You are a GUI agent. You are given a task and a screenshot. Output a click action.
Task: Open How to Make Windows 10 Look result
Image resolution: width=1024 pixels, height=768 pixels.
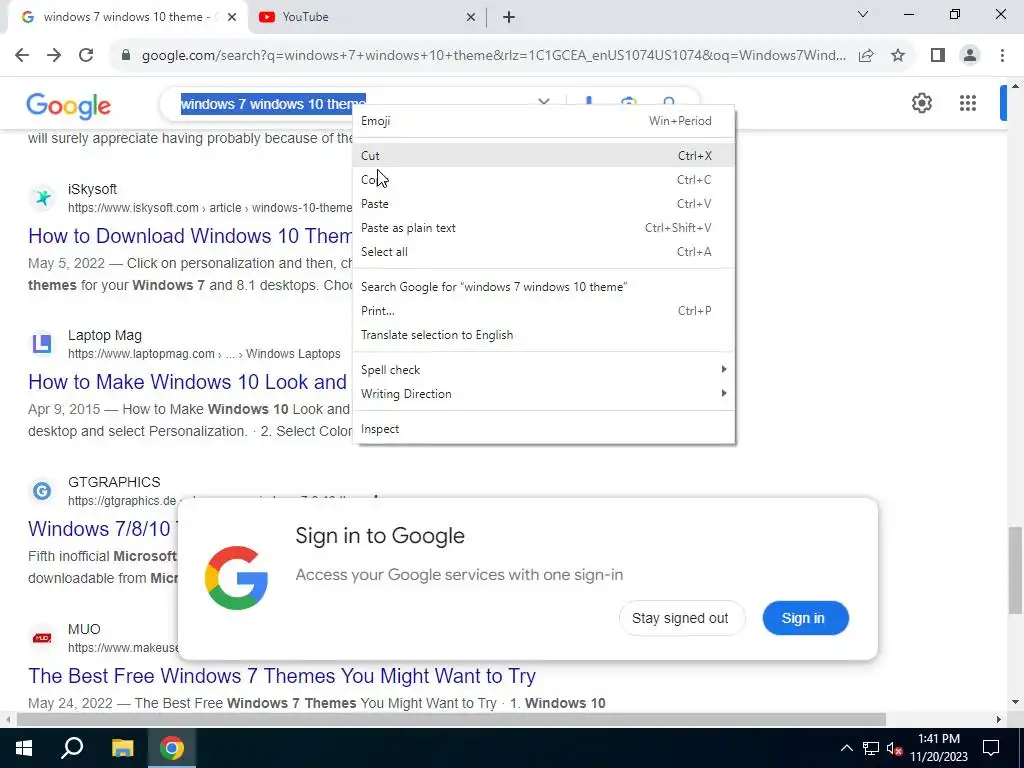click(188, 382)
